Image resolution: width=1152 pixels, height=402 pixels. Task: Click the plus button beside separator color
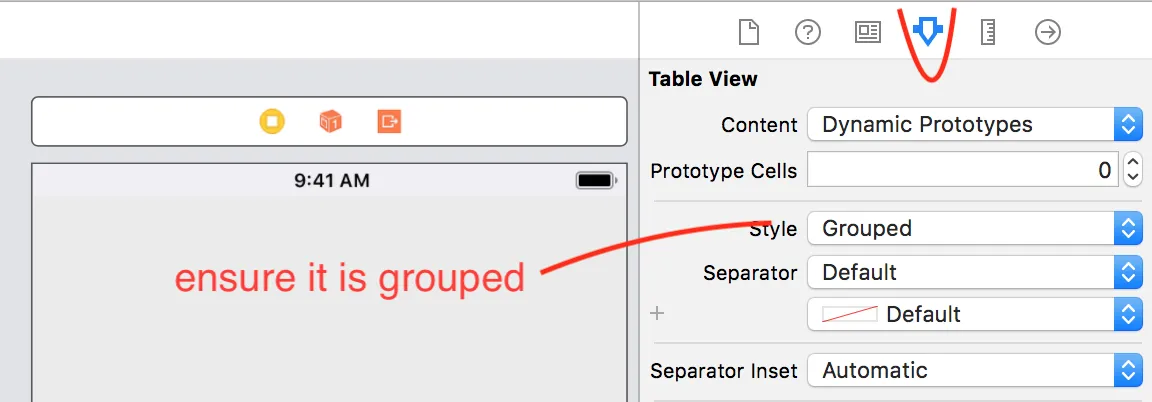657,314
